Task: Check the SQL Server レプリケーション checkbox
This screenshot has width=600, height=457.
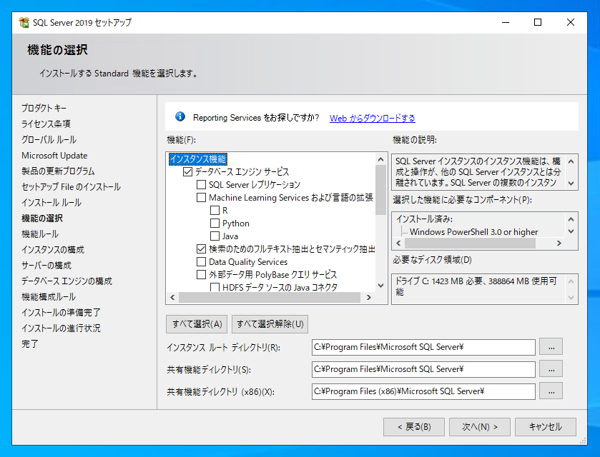Action: click(x=201, y=185)
